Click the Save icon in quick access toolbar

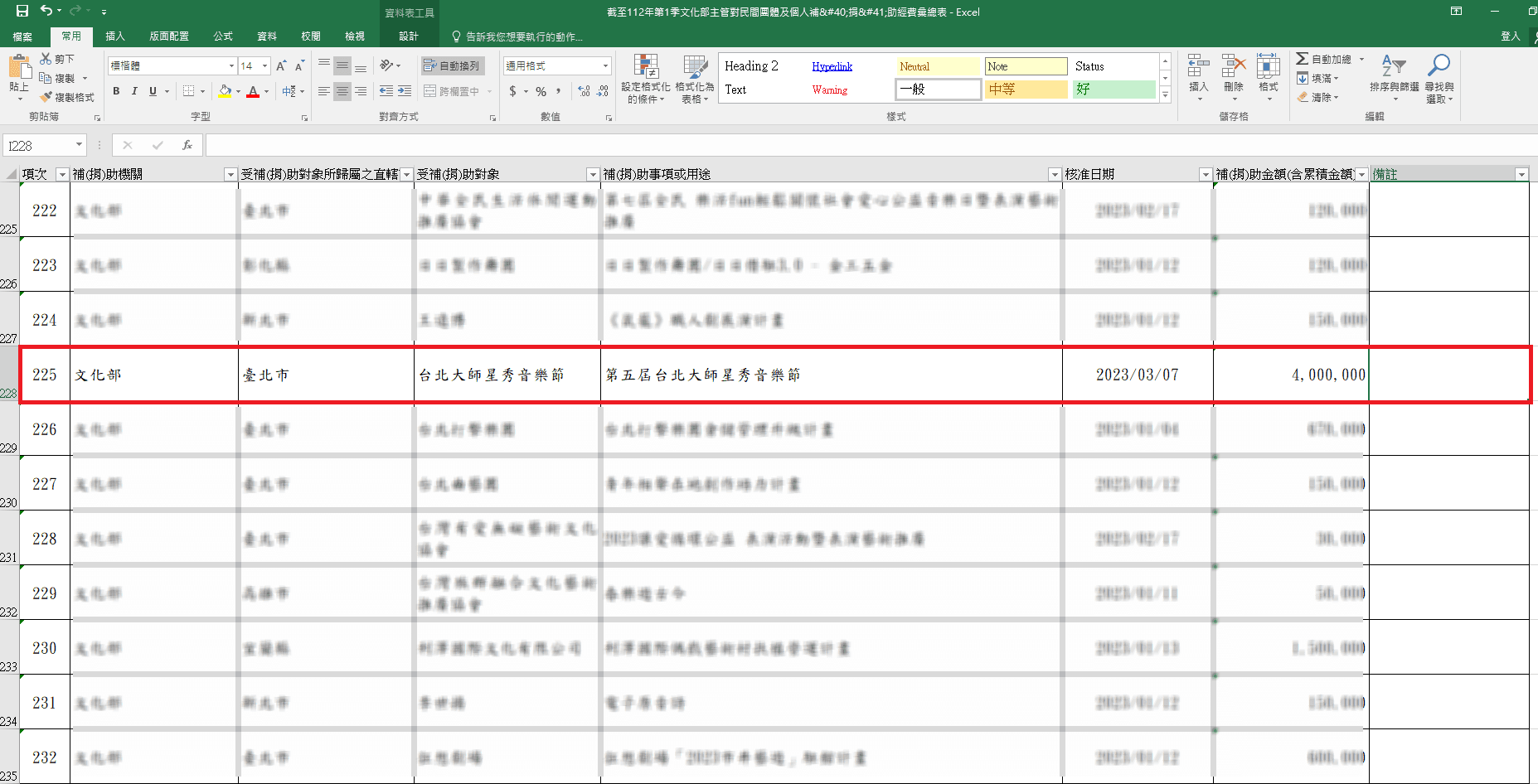[x=22, y=11]
